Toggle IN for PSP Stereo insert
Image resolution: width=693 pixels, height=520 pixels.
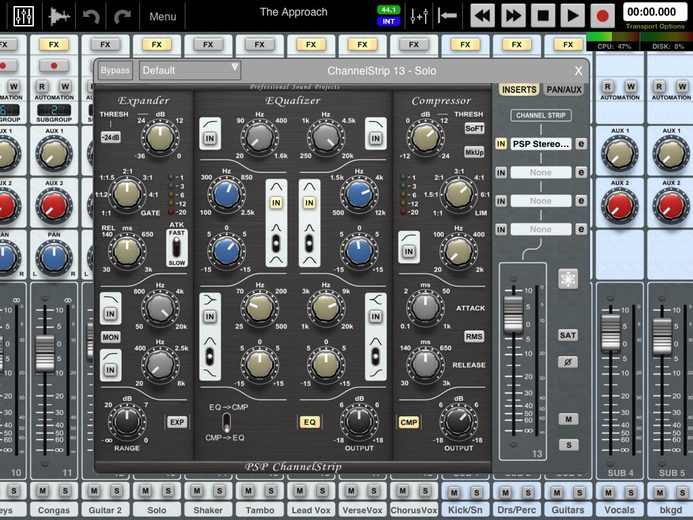pyautogui.click(x=501, y=144)
